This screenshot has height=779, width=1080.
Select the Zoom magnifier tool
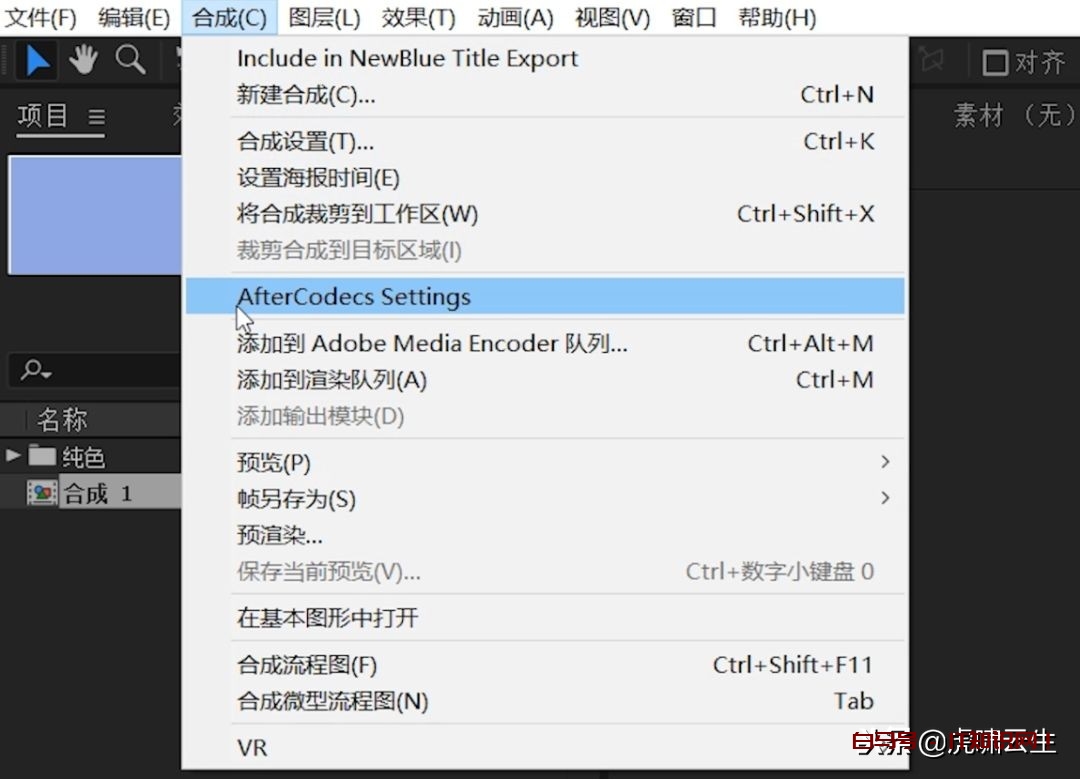[129, 61]
